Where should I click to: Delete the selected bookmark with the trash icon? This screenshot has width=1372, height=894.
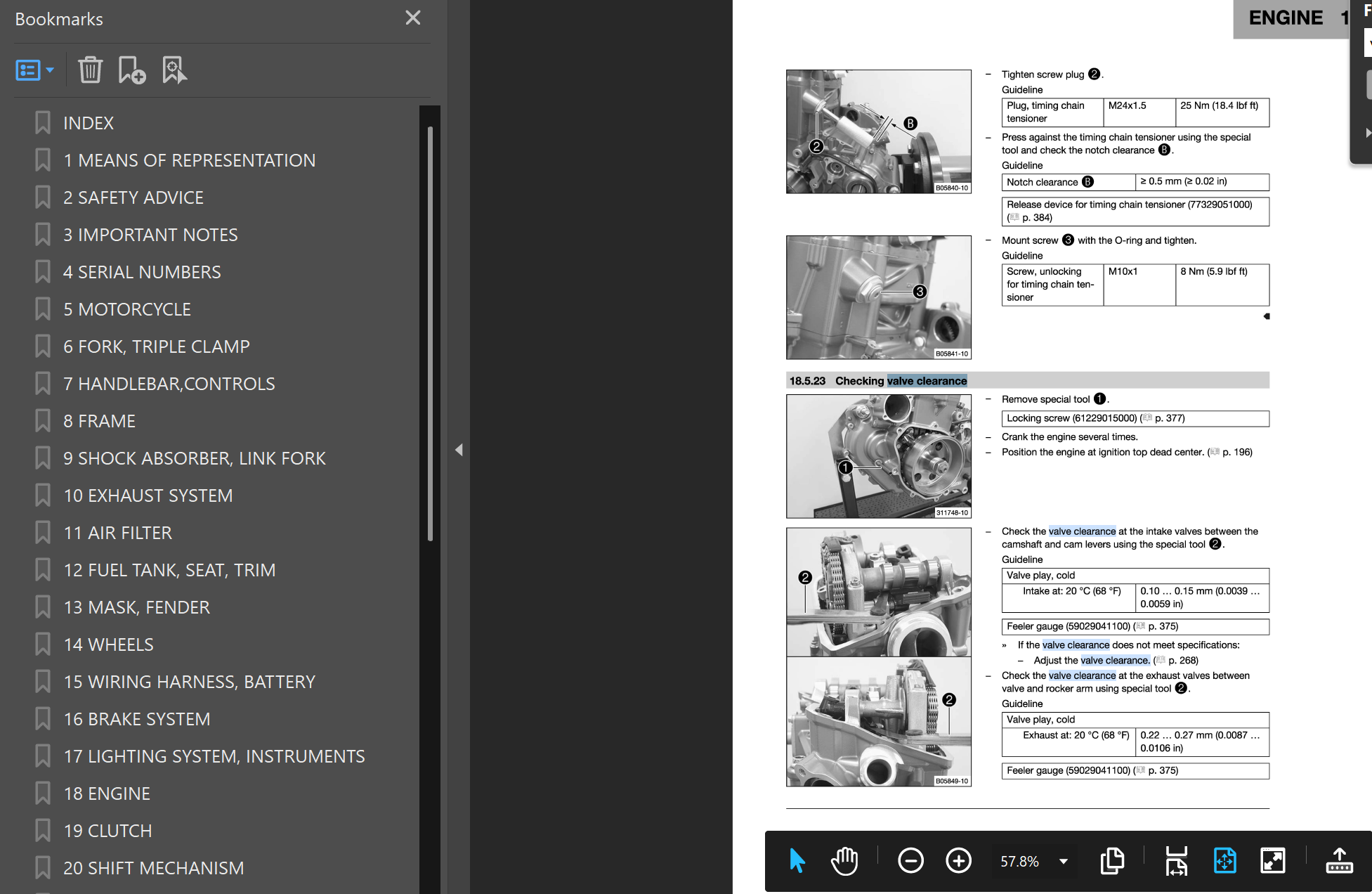click(90, 70)
